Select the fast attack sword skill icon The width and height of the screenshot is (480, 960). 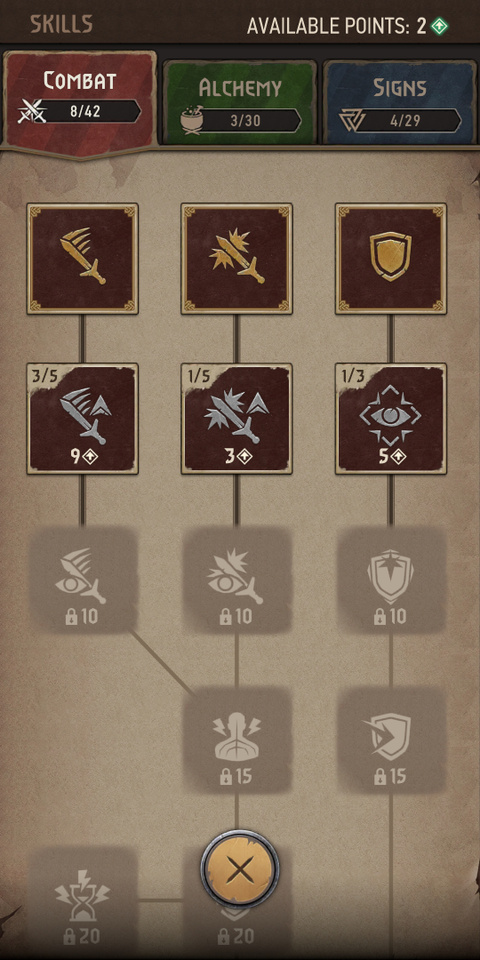click(x=83, y=258)
